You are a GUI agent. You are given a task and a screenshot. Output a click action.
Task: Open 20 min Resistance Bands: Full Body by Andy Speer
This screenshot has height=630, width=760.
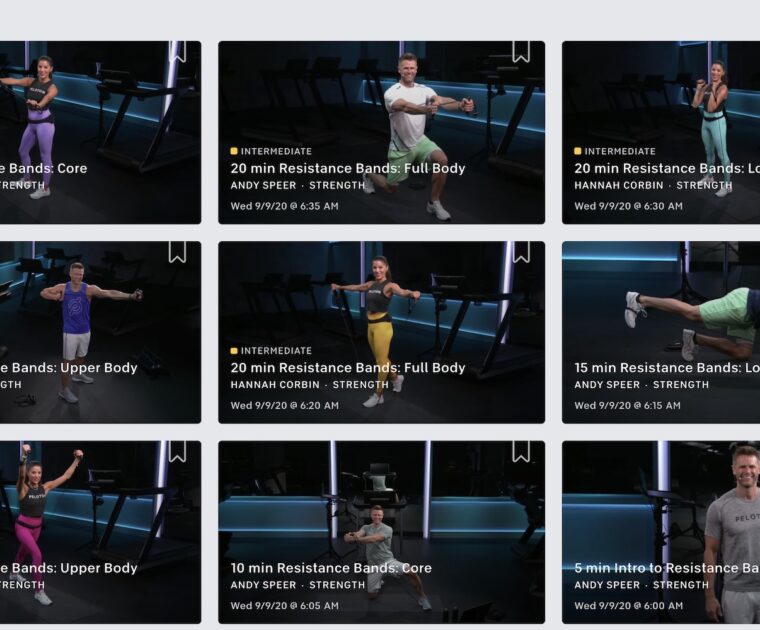381,132
